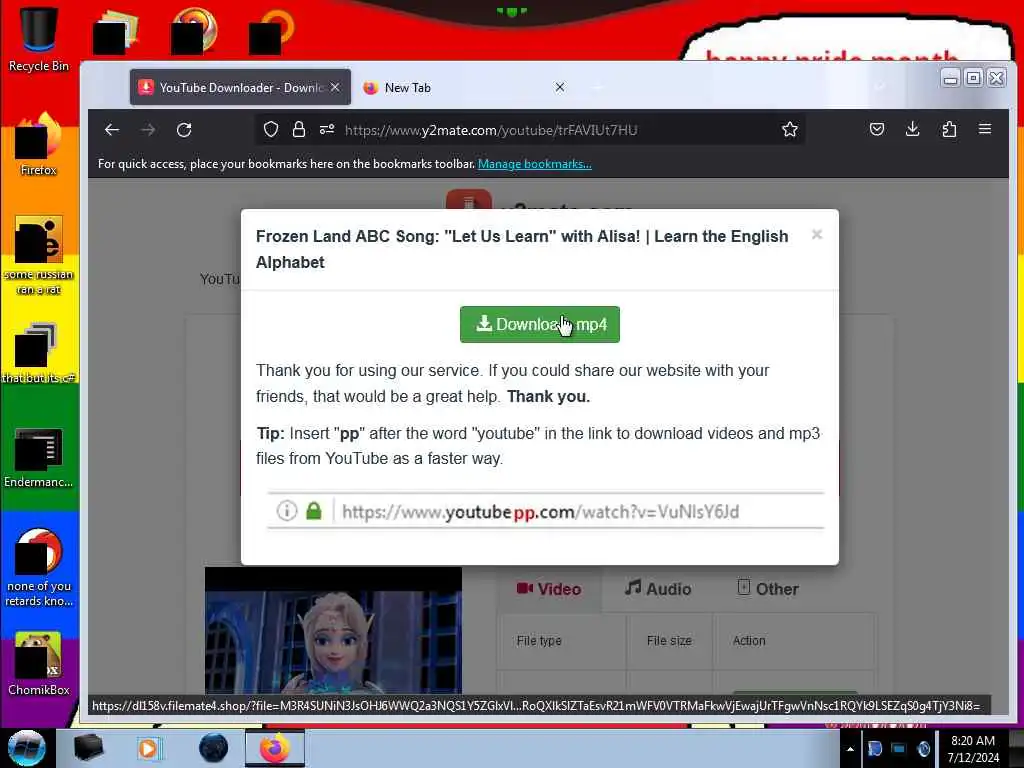This screenshot has width=1024, height=768.
Task: Click the File type column header
Action: 539,641
